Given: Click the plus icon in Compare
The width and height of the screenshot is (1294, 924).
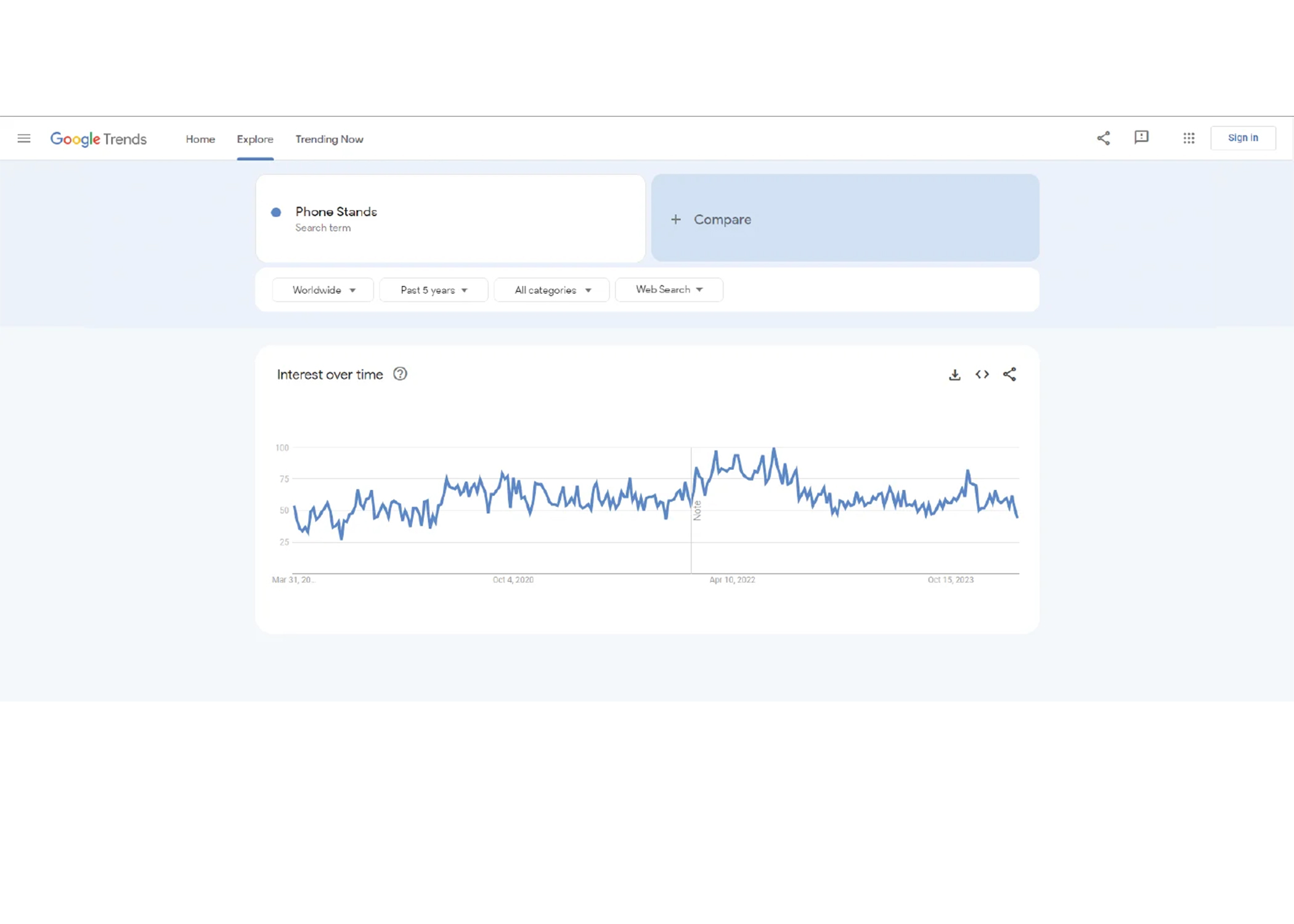Looking at the screenshot, I should [676, 219].
